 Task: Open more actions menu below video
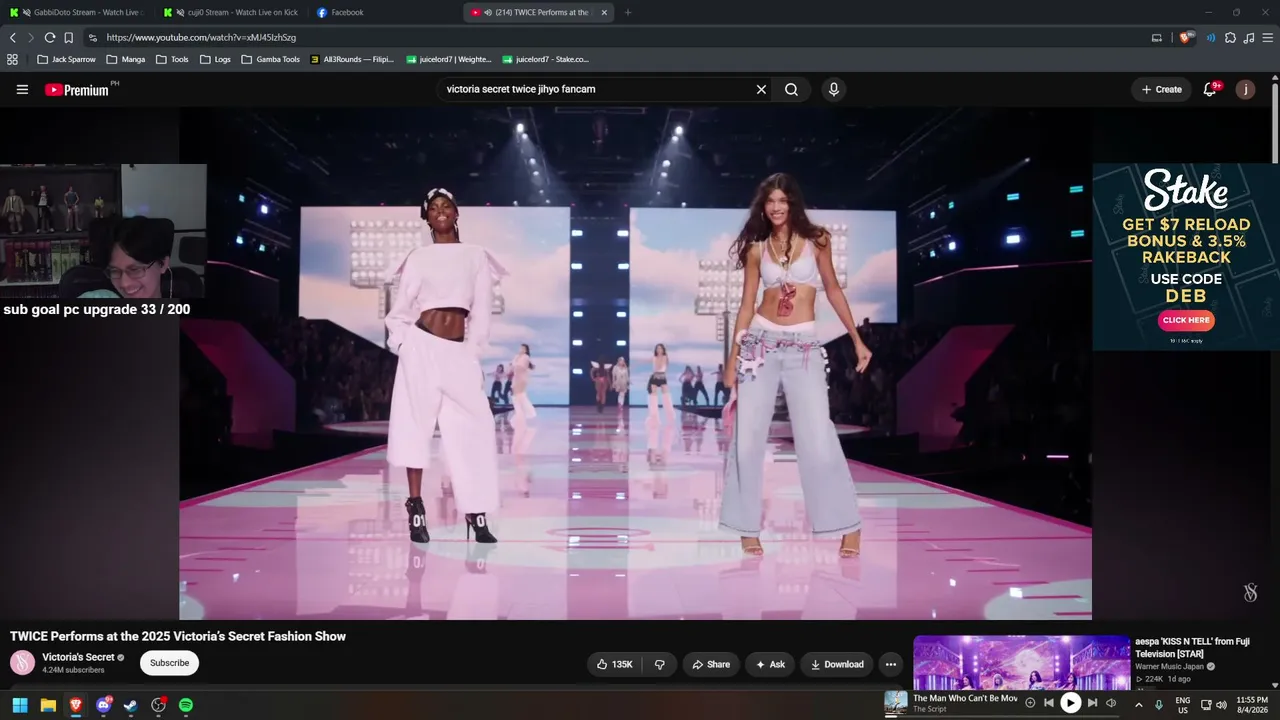(x=891, y=664)
